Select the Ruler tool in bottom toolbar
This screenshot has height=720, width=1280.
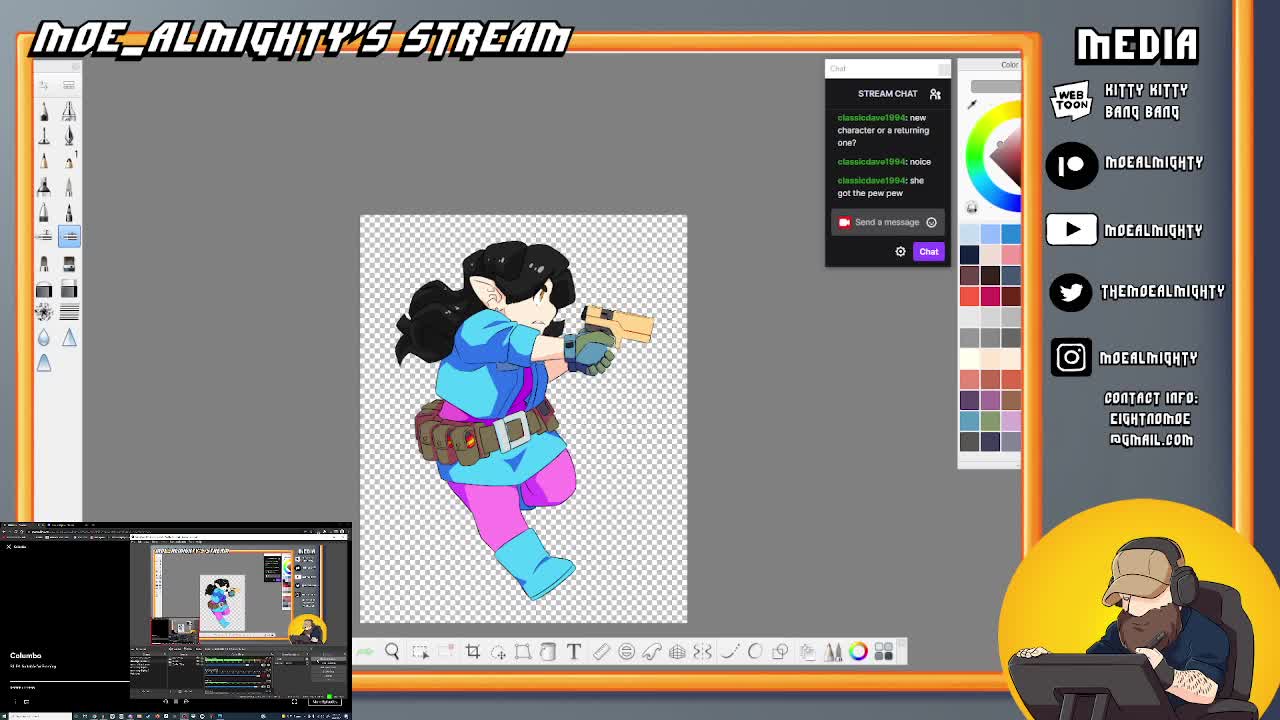(601, 652)
